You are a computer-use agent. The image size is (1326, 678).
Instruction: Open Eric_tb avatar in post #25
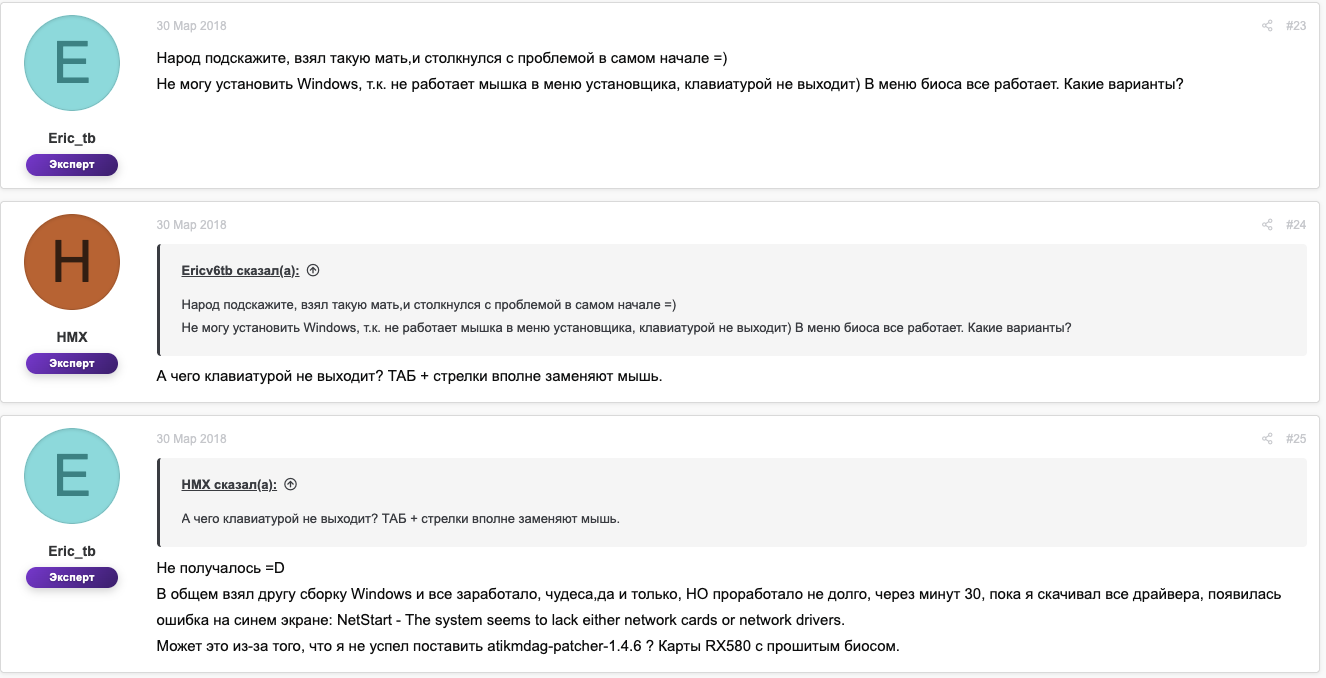click(72, 476)
